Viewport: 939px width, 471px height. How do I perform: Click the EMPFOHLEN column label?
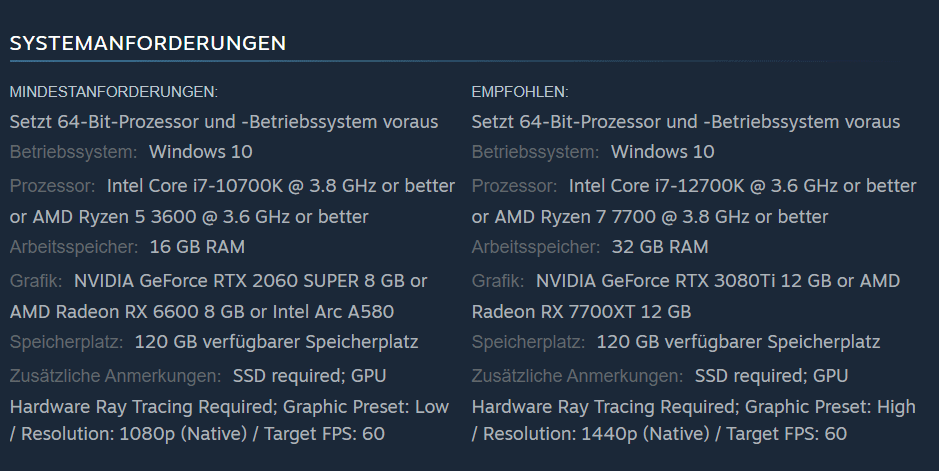pos(519,92)
